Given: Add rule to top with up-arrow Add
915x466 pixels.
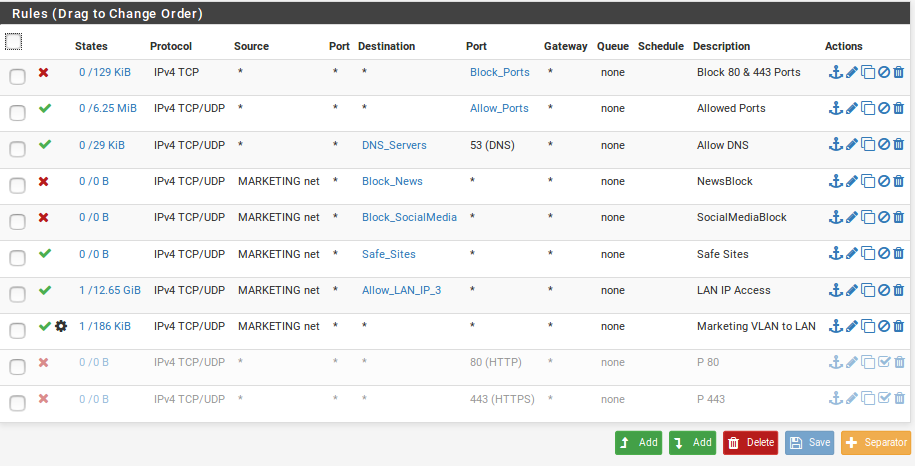Looking at the screenshot, I should (638, 443).
